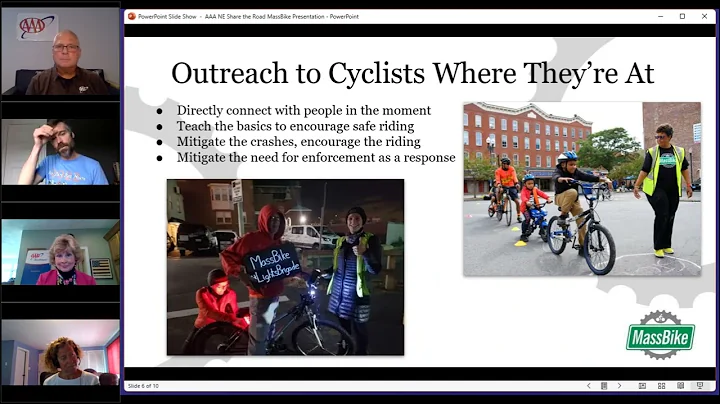Click the nighttime Lights Brigade photo

285,267
